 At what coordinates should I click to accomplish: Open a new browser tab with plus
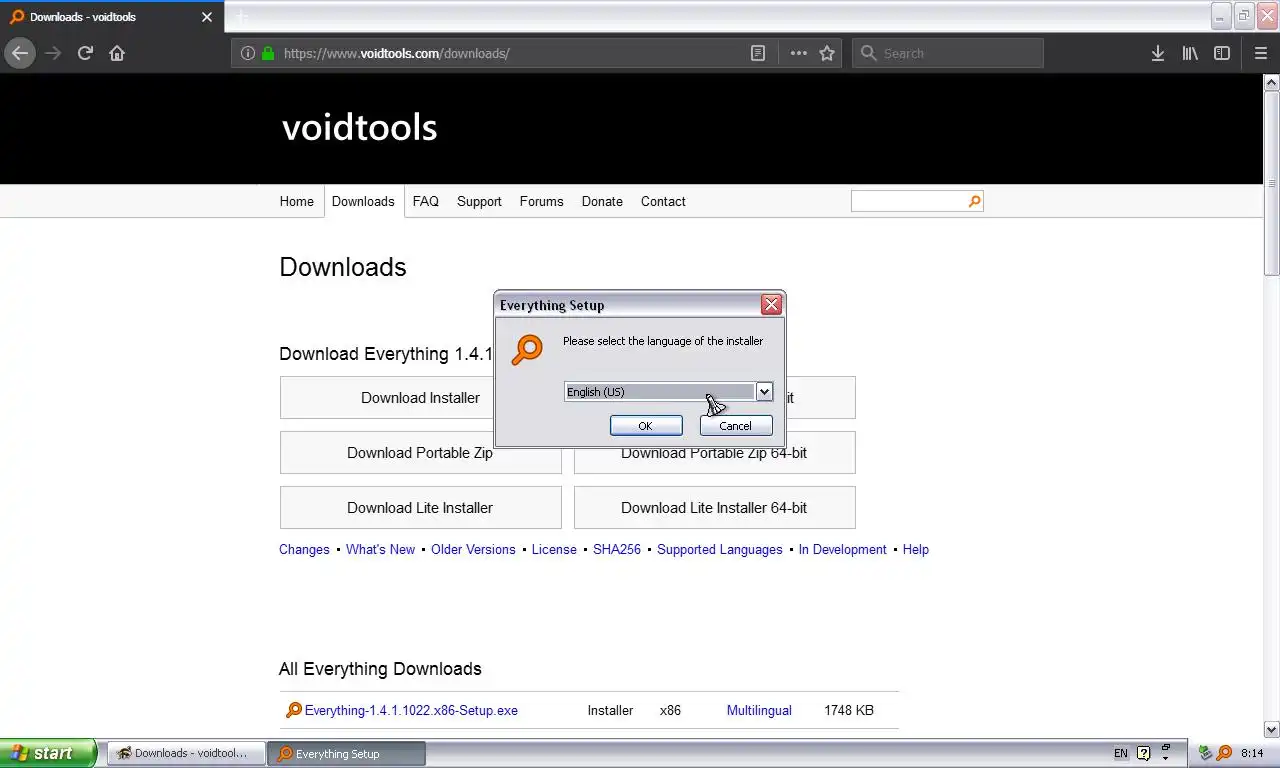[x=241, y=17]
